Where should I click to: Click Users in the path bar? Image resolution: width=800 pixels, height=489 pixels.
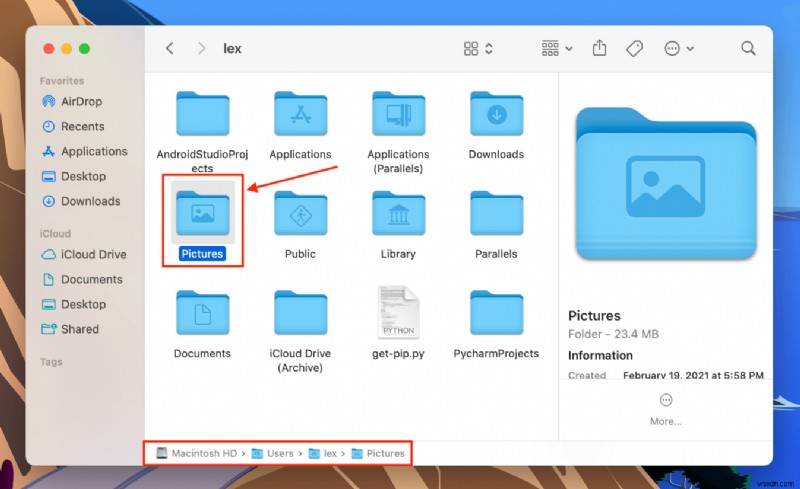[273, 453]
